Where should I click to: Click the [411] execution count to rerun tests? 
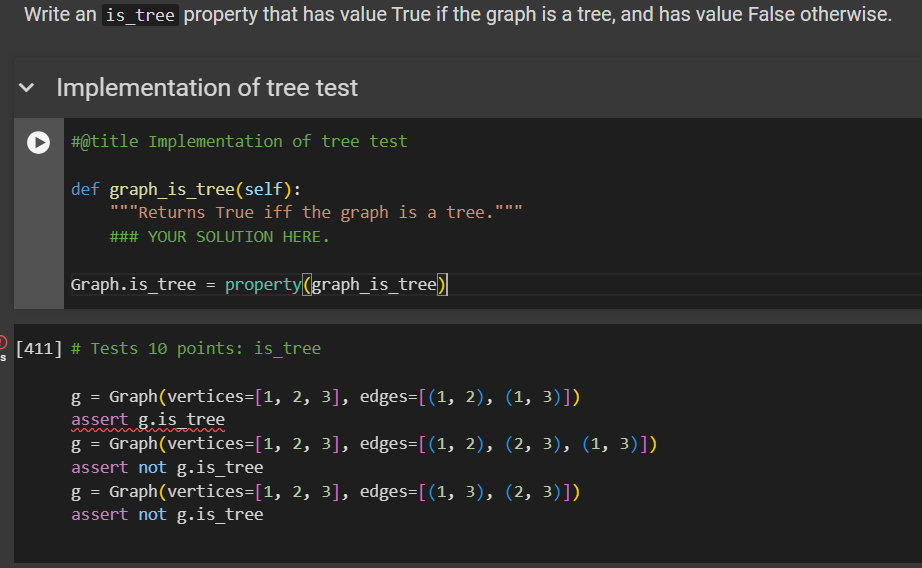pos(39,348)
